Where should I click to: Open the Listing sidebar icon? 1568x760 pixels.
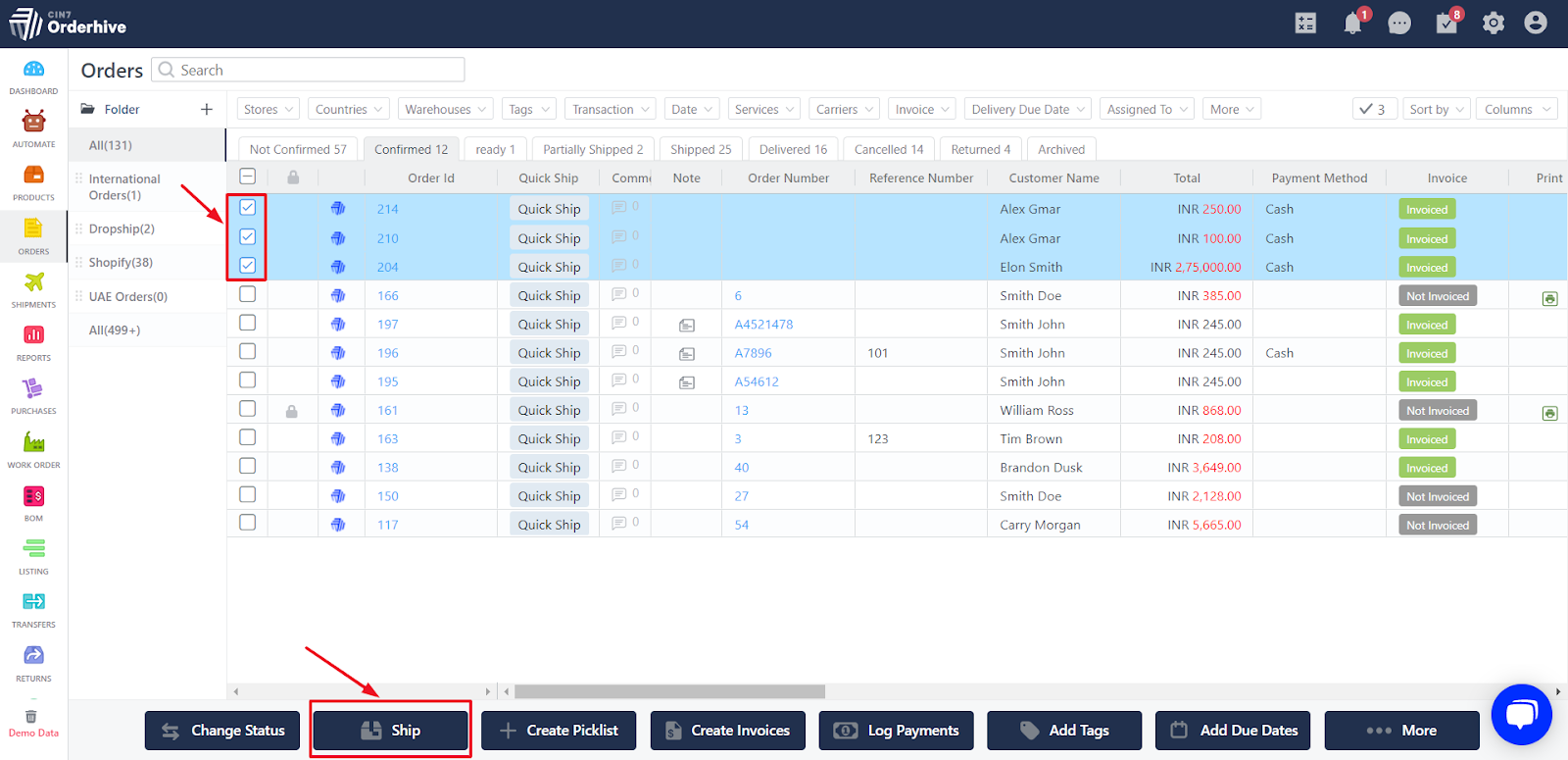coord(33,548)
